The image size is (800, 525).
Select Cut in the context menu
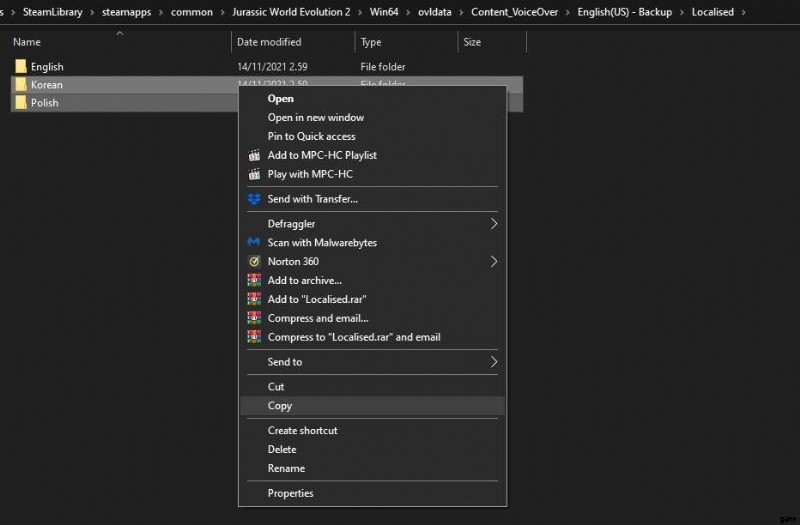276,387
